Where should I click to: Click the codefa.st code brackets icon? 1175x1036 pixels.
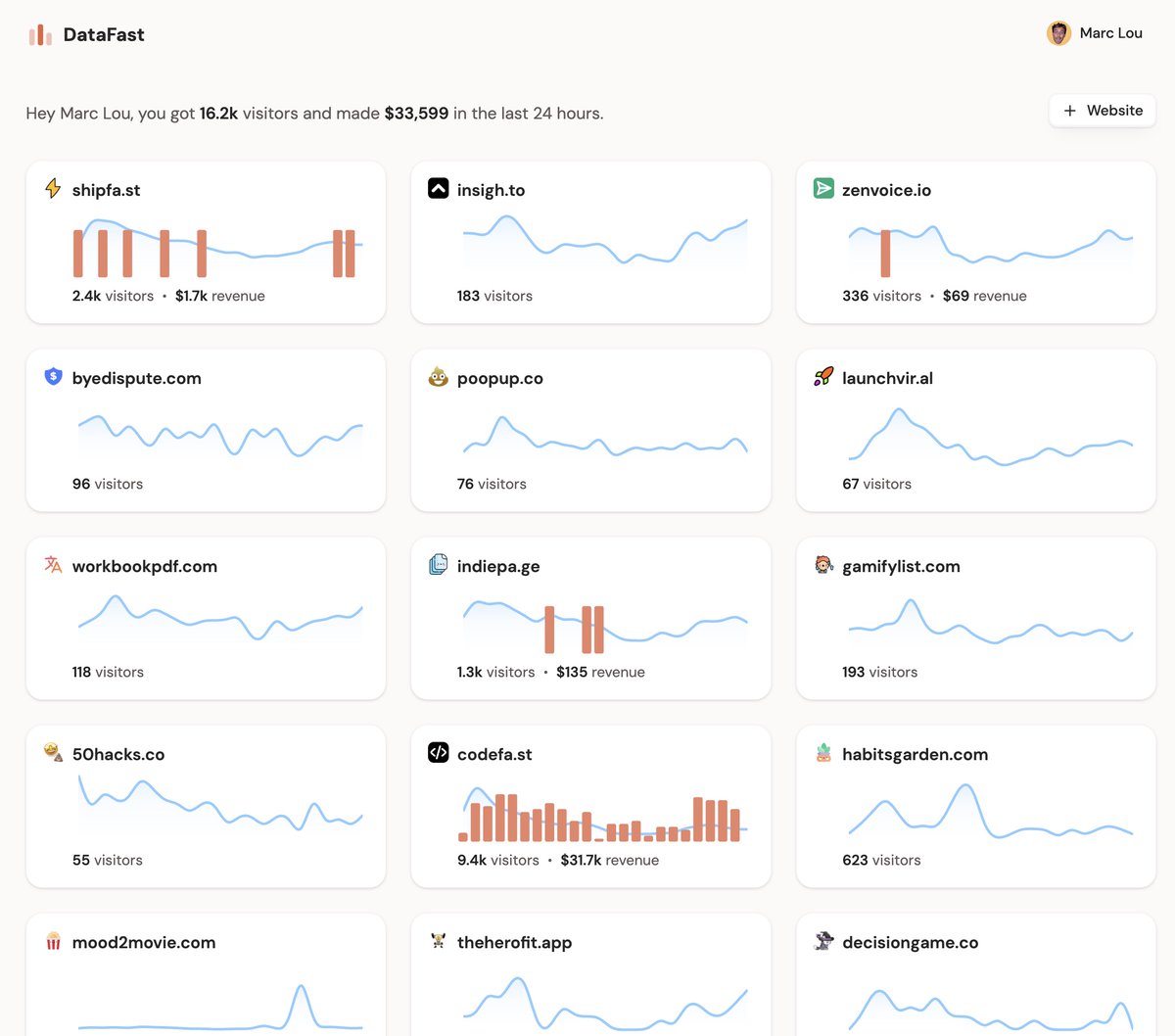439,753
